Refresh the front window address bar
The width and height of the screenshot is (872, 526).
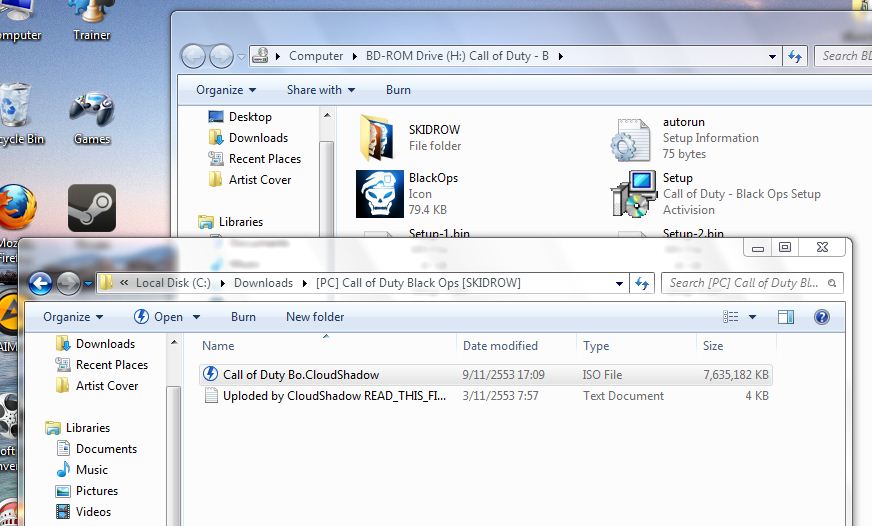click(642, 284)
